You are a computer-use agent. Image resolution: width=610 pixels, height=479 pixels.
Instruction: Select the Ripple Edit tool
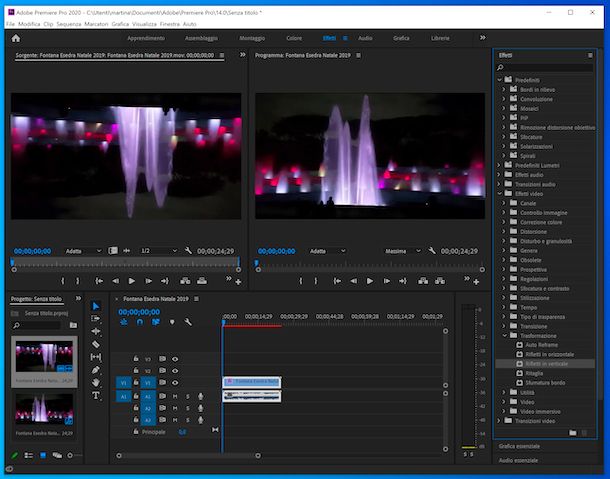(x=96, y=332)
